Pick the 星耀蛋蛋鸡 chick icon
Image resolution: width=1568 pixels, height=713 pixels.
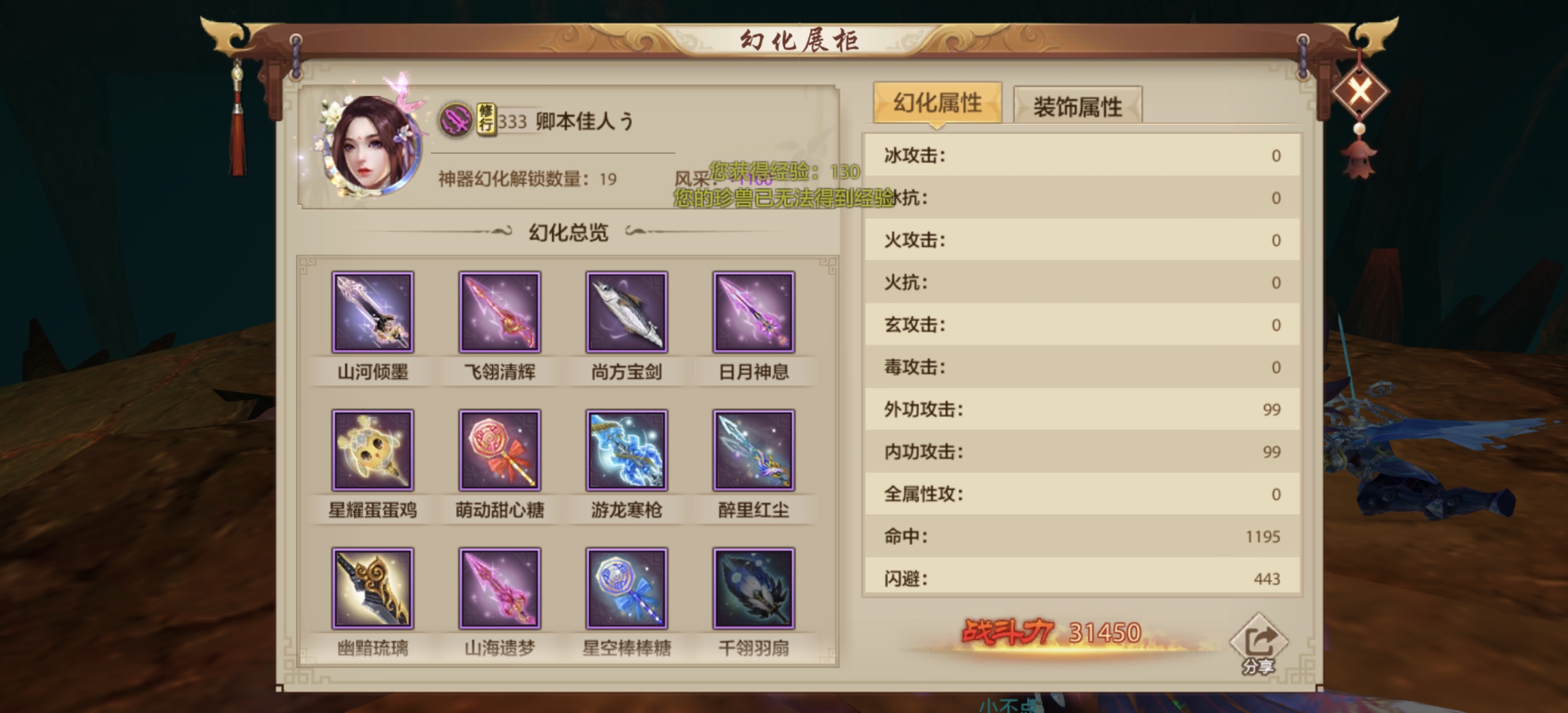tap(372, 450)
